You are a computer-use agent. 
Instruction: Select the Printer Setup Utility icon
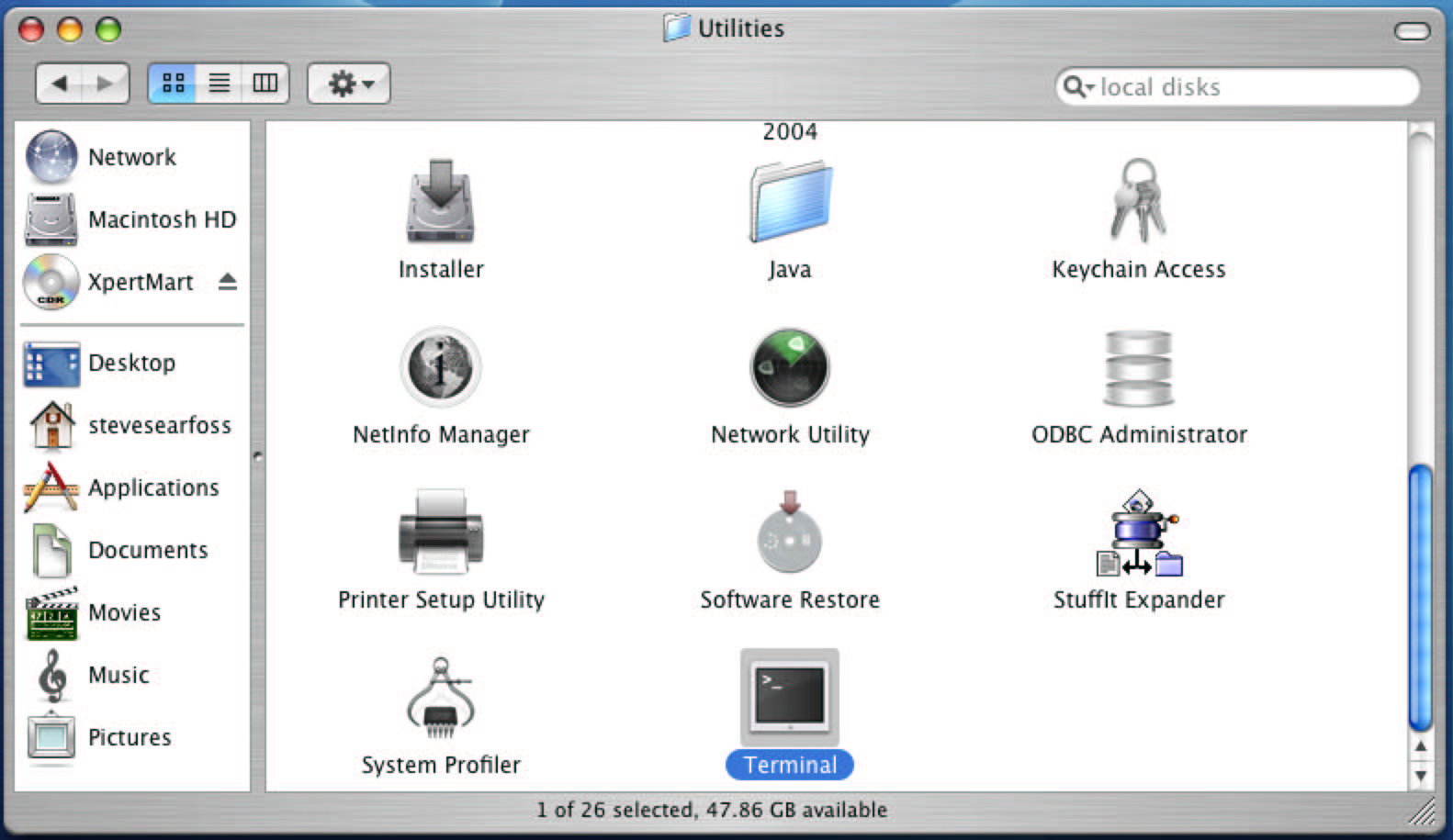(441, 532)
